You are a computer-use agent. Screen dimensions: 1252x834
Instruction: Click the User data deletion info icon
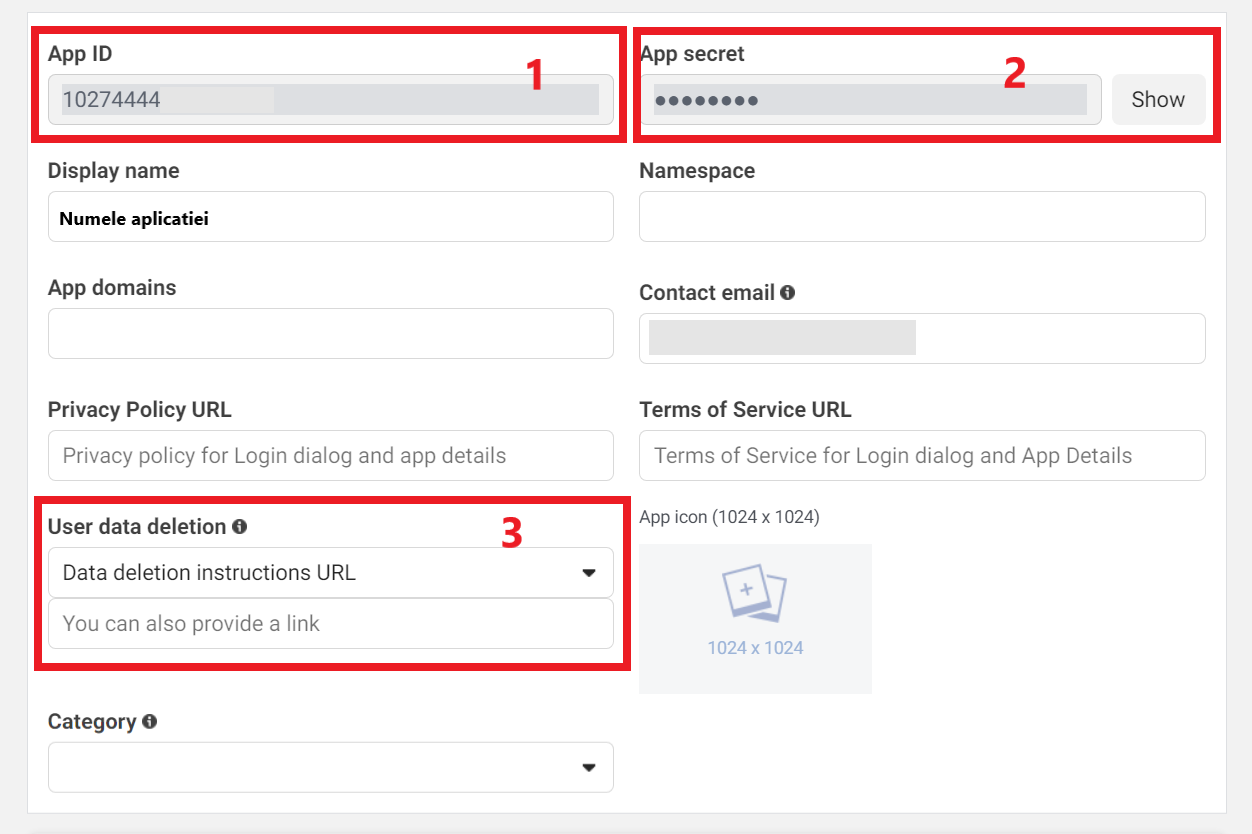point(240,526)
